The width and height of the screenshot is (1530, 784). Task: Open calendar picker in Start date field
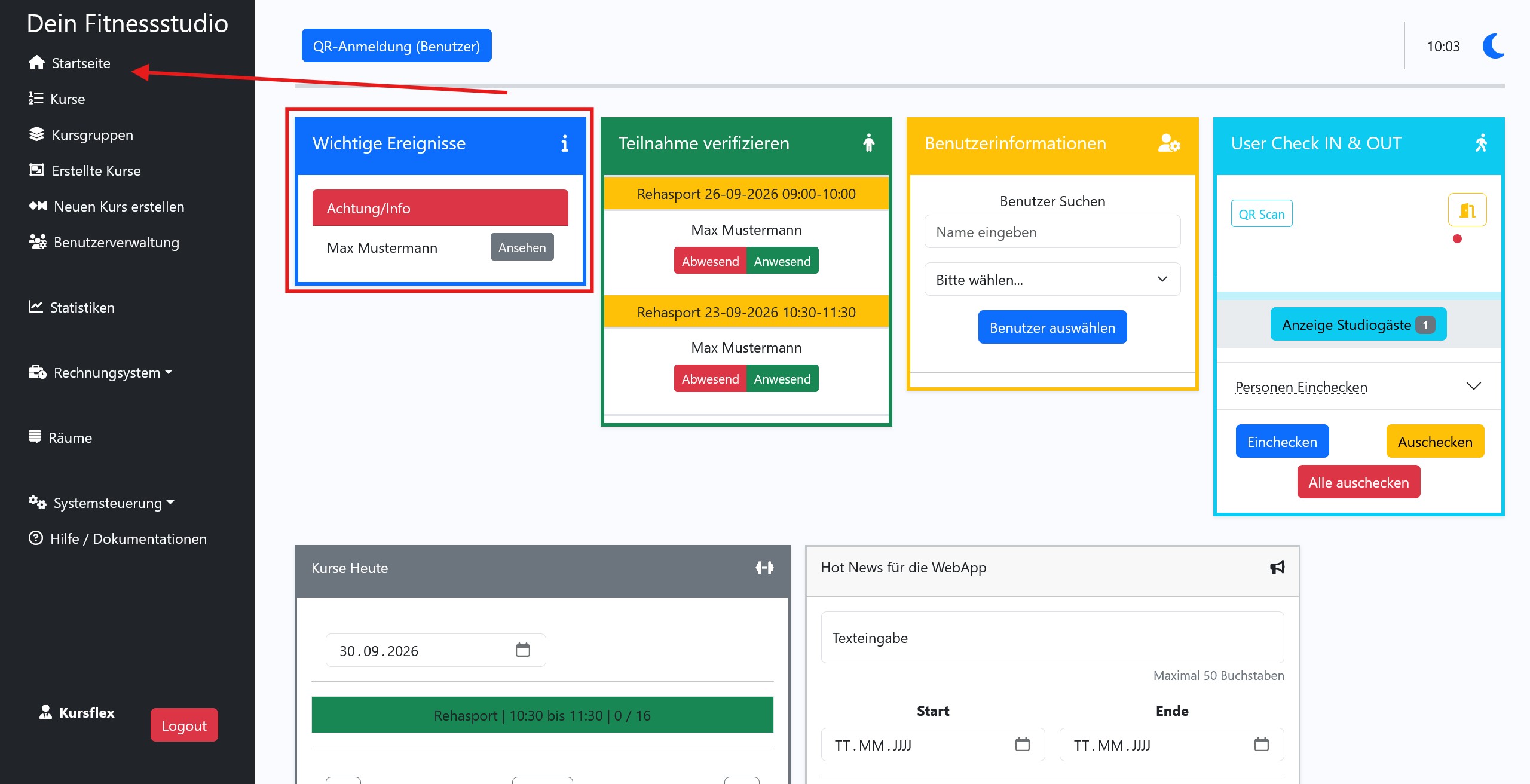[x=1023, y=744]
